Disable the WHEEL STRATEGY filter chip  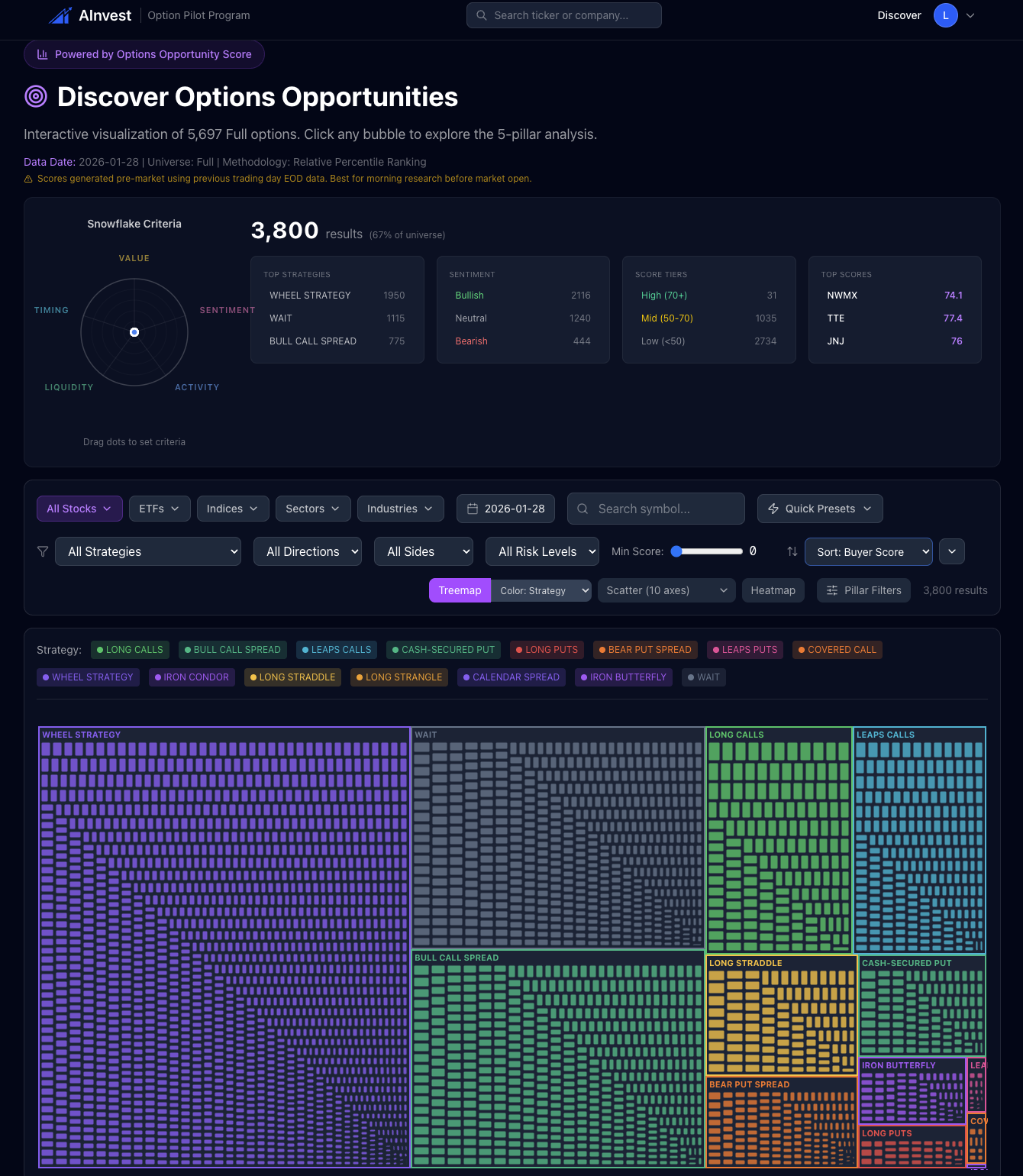(88, 677)
